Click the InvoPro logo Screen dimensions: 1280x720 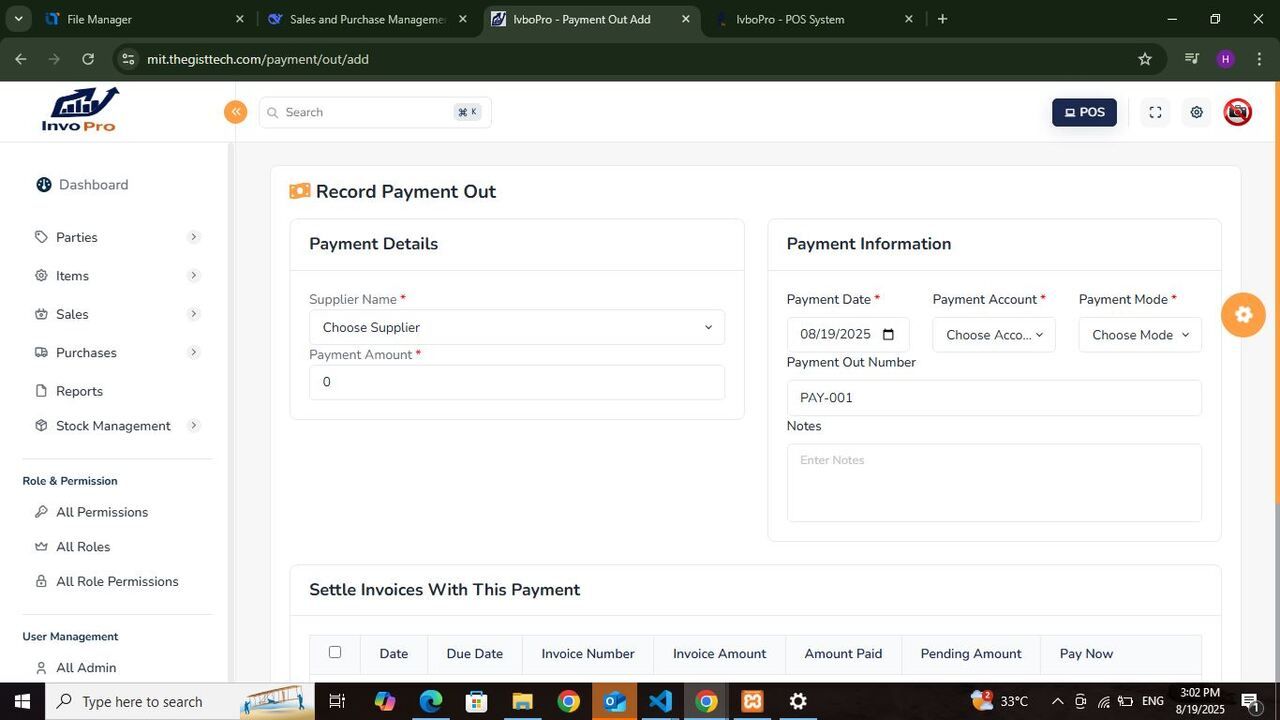[80, 109]
